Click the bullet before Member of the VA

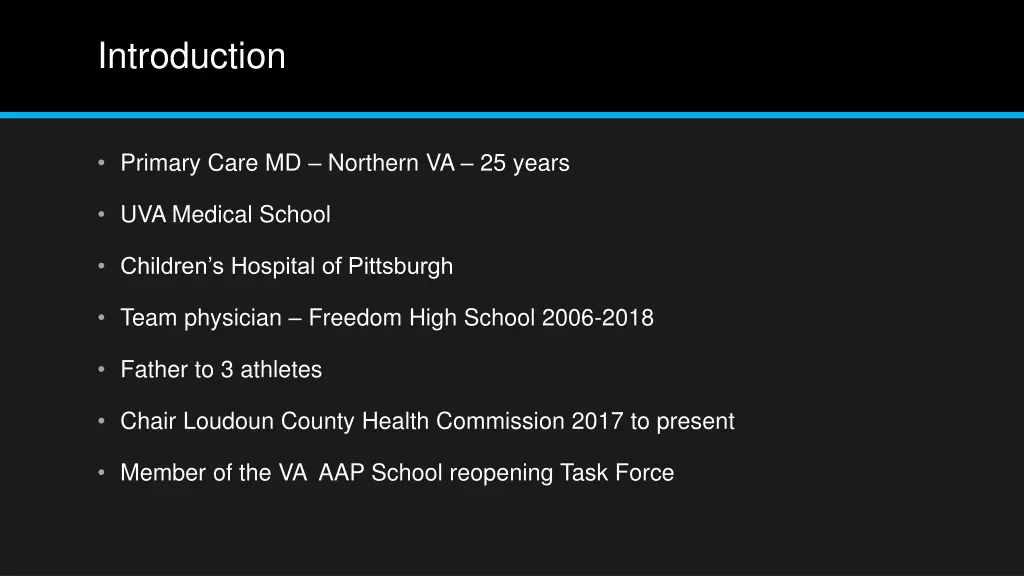coord(101,472)
